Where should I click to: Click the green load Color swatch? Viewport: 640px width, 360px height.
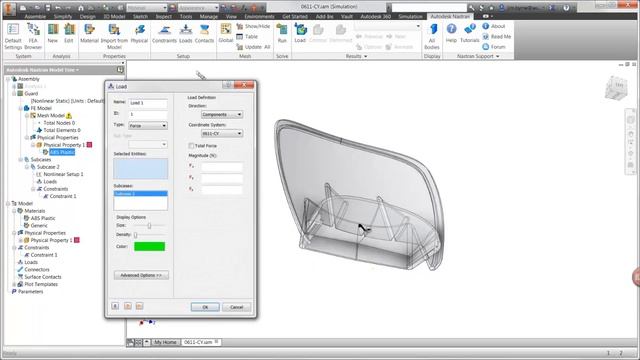point(149,247)
